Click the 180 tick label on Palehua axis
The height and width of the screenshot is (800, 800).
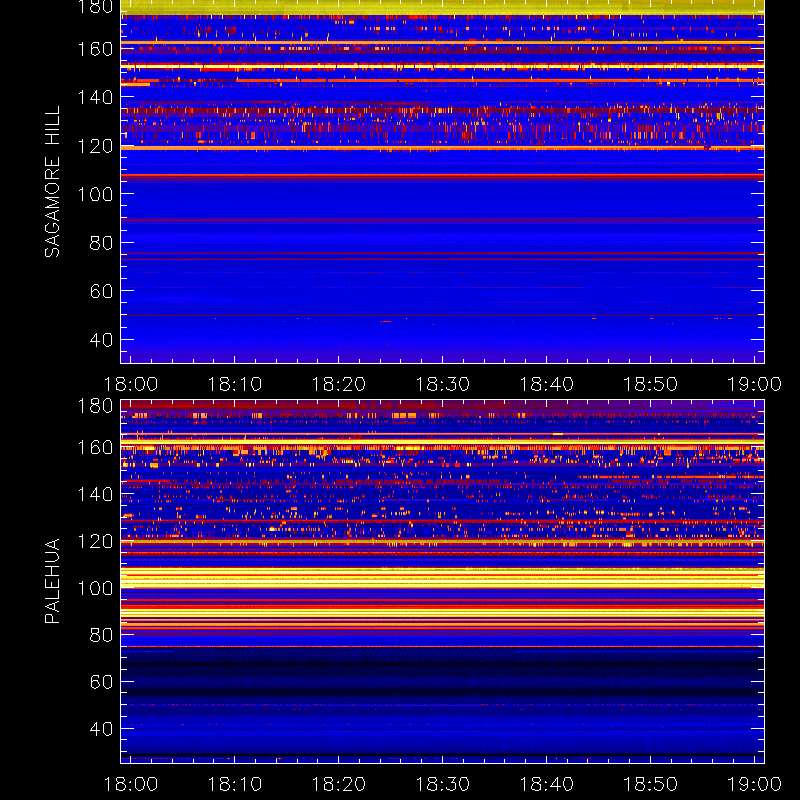pyautogui.click(x=95, y=406)
